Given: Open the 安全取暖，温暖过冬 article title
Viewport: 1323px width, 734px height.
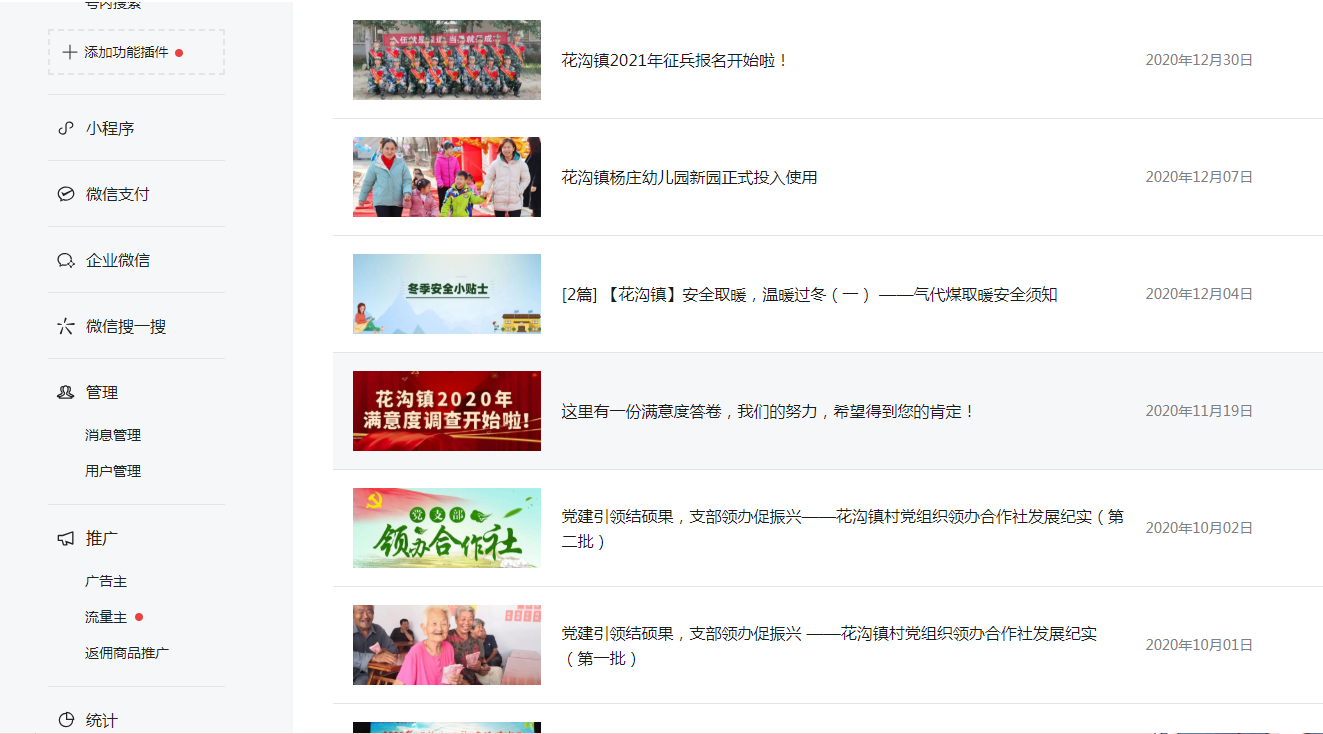Looking at the screenshot, I should click(x=809, y=294).
